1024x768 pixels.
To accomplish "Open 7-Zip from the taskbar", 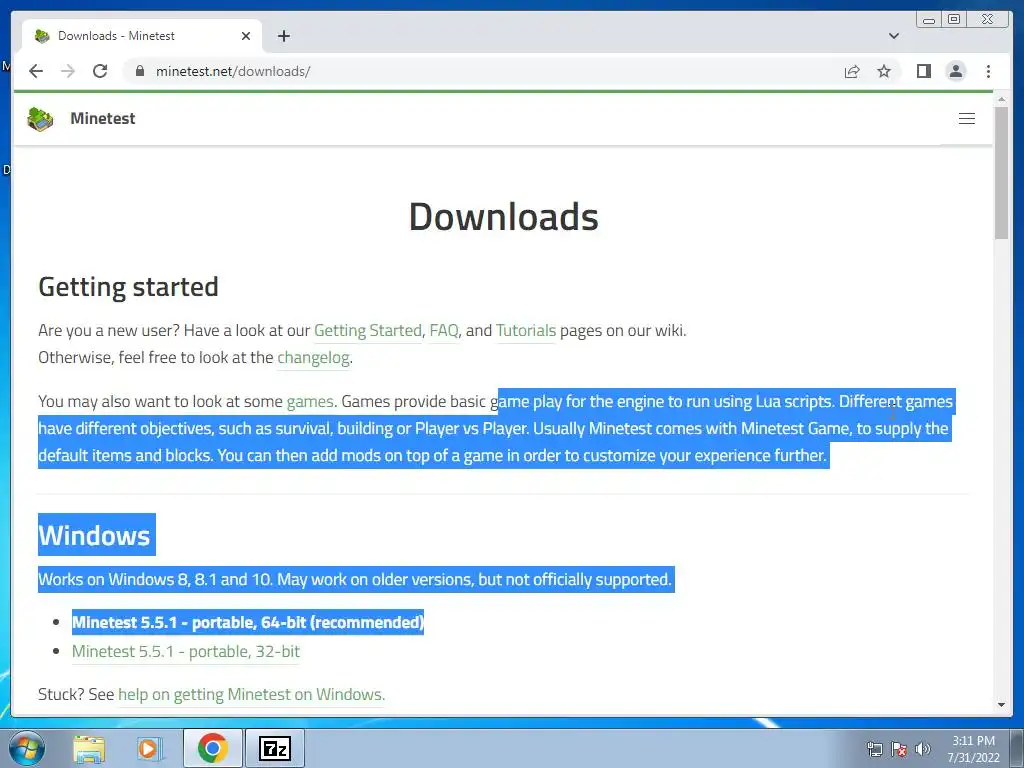I will (x=275, y=748).
